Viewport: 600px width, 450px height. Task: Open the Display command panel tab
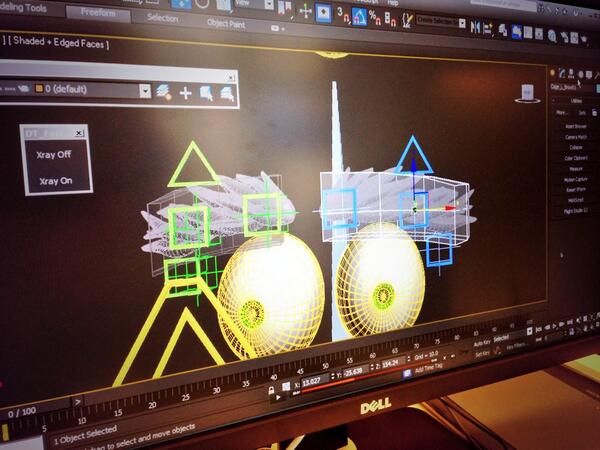(589, 75)
